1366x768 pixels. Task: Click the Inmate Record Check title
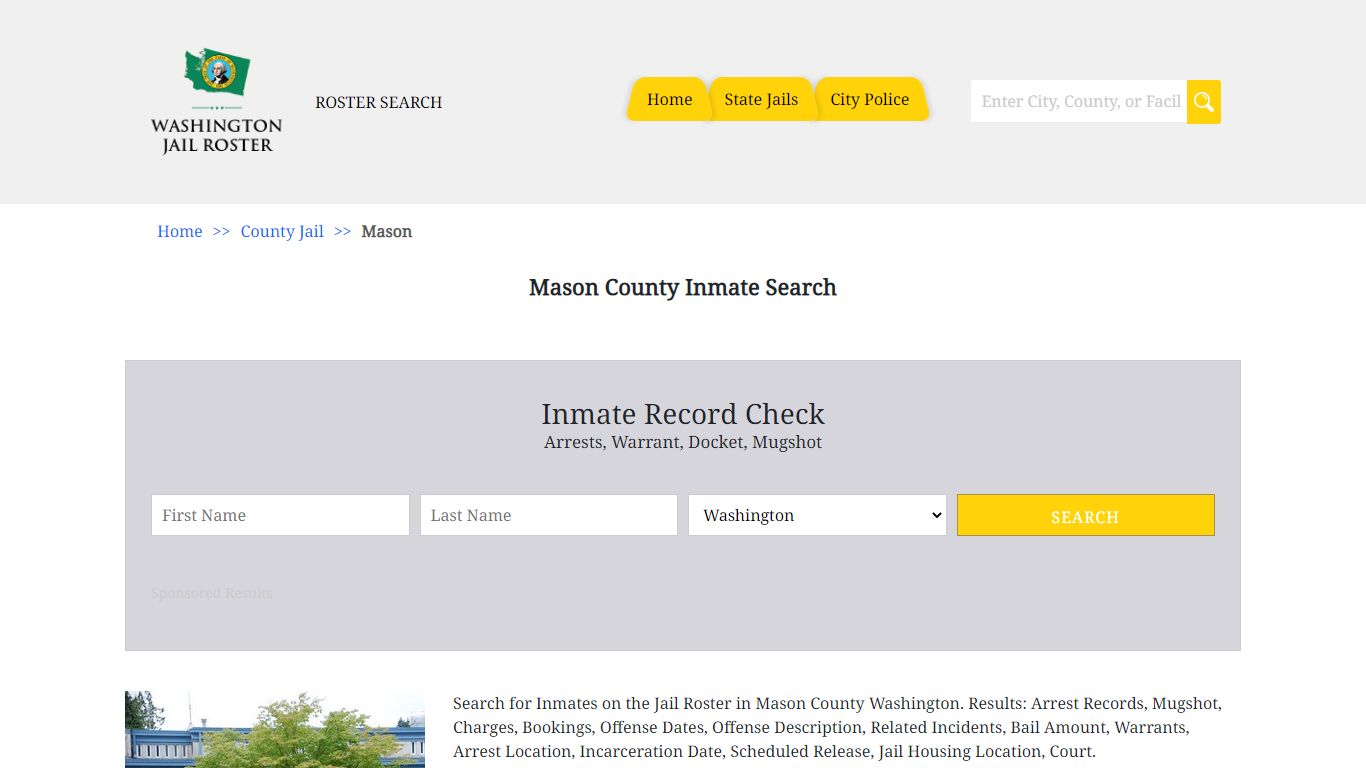(x=683, y=414)
